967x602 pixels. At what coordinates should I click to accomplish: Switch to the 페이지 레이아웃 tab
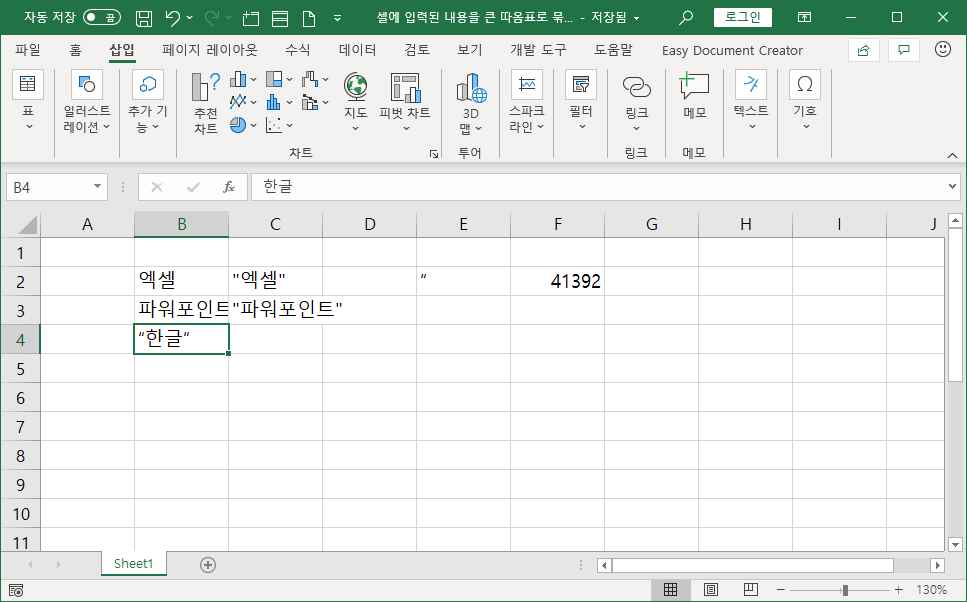click(210, 50)
